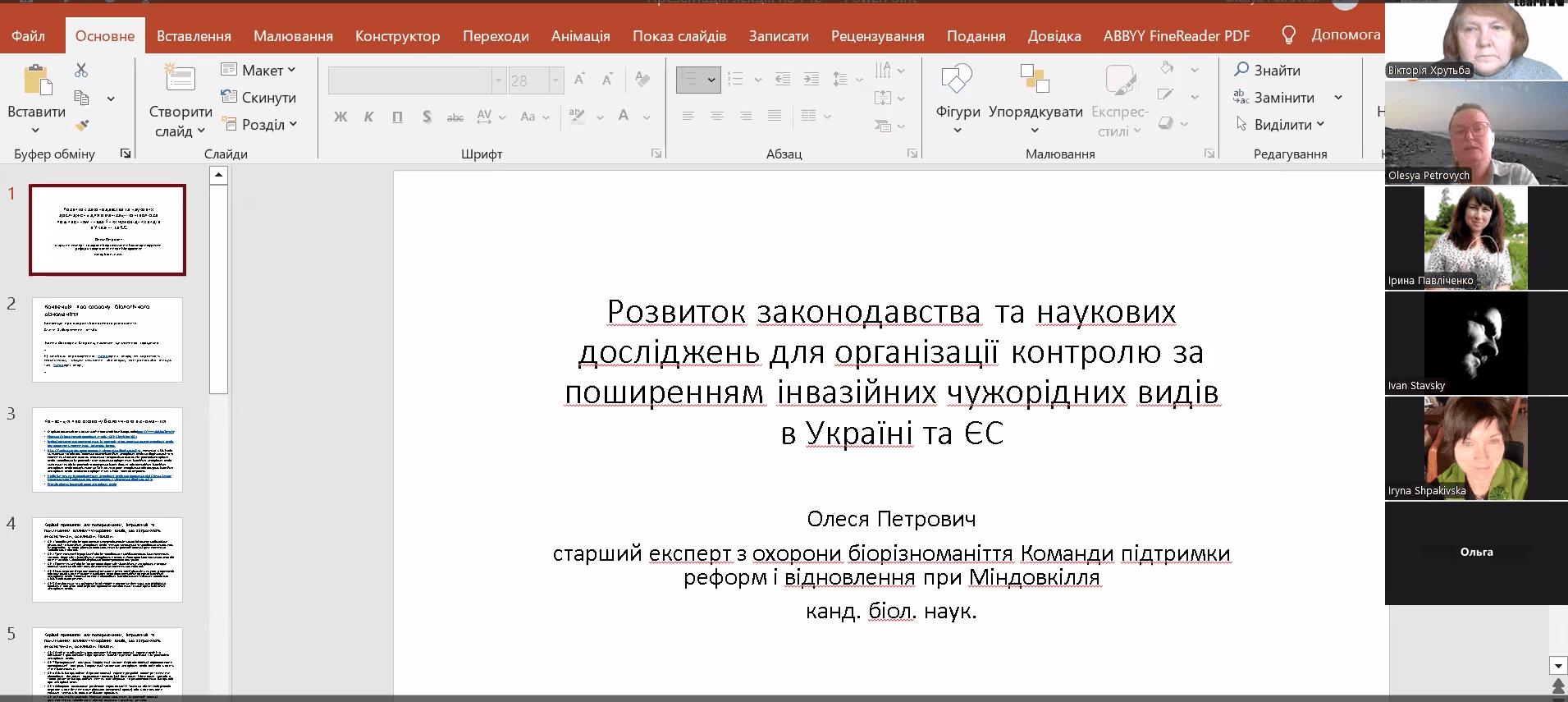The width and height of the screenshot is (1568, 702).
Task: Select the Format Painter brush icon
Action: pos(81,125)
